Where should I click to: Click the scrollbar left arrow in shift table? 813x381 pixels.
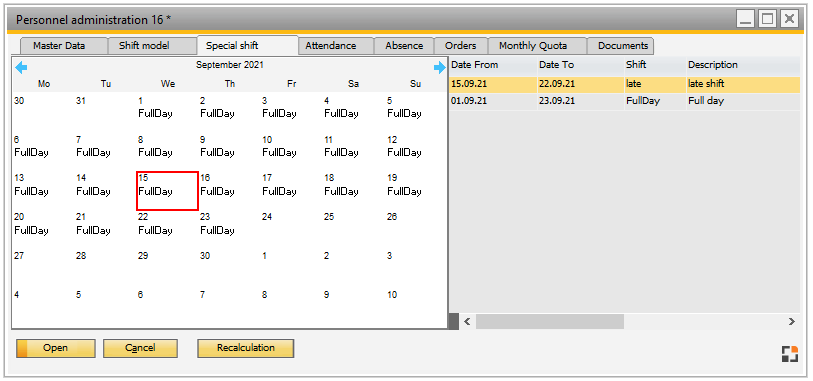pyautogui.click(x=467, y=321)
